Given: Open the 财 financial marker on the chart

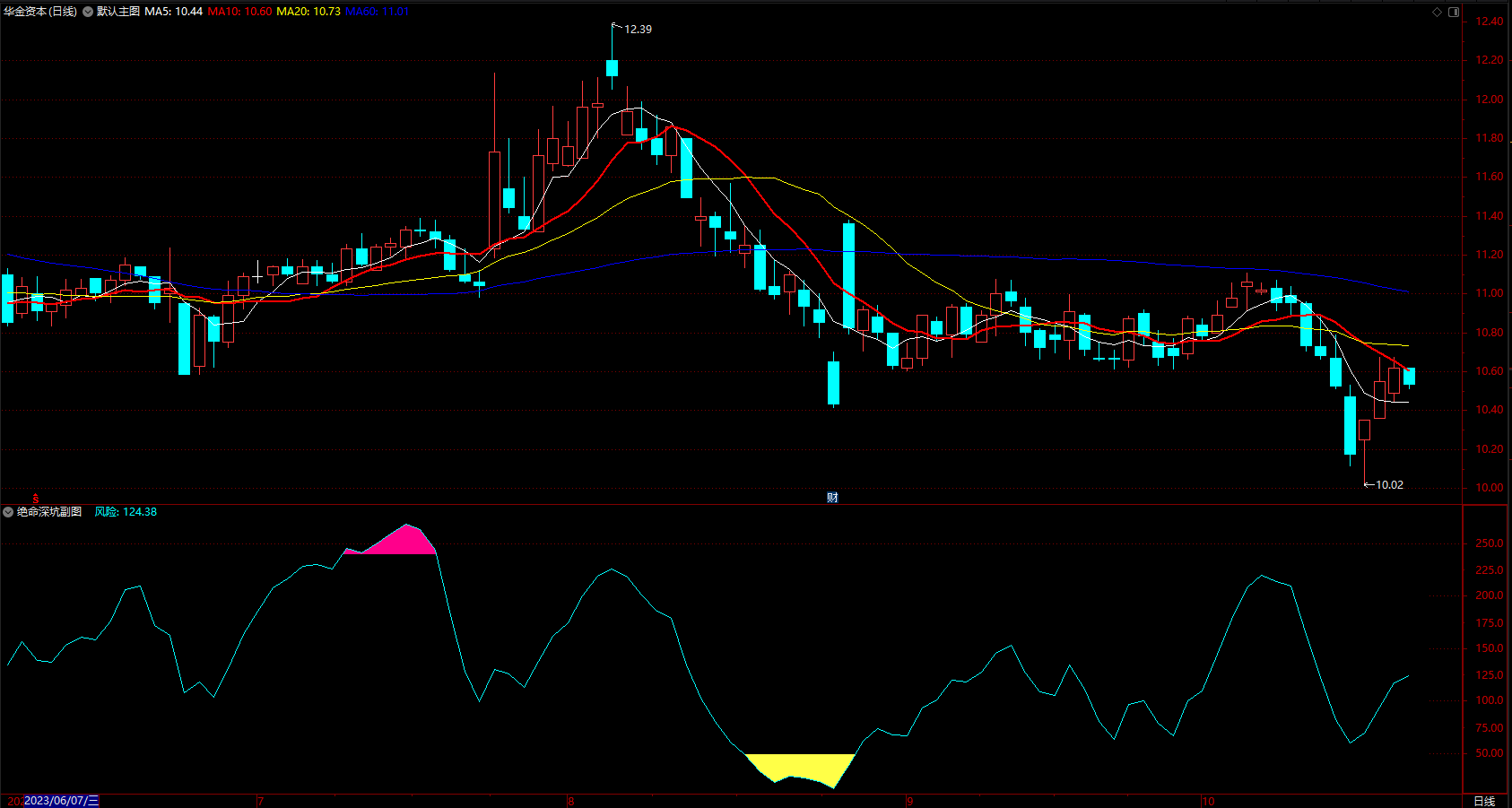Looking at the screenshot, I should pos(832,498).
